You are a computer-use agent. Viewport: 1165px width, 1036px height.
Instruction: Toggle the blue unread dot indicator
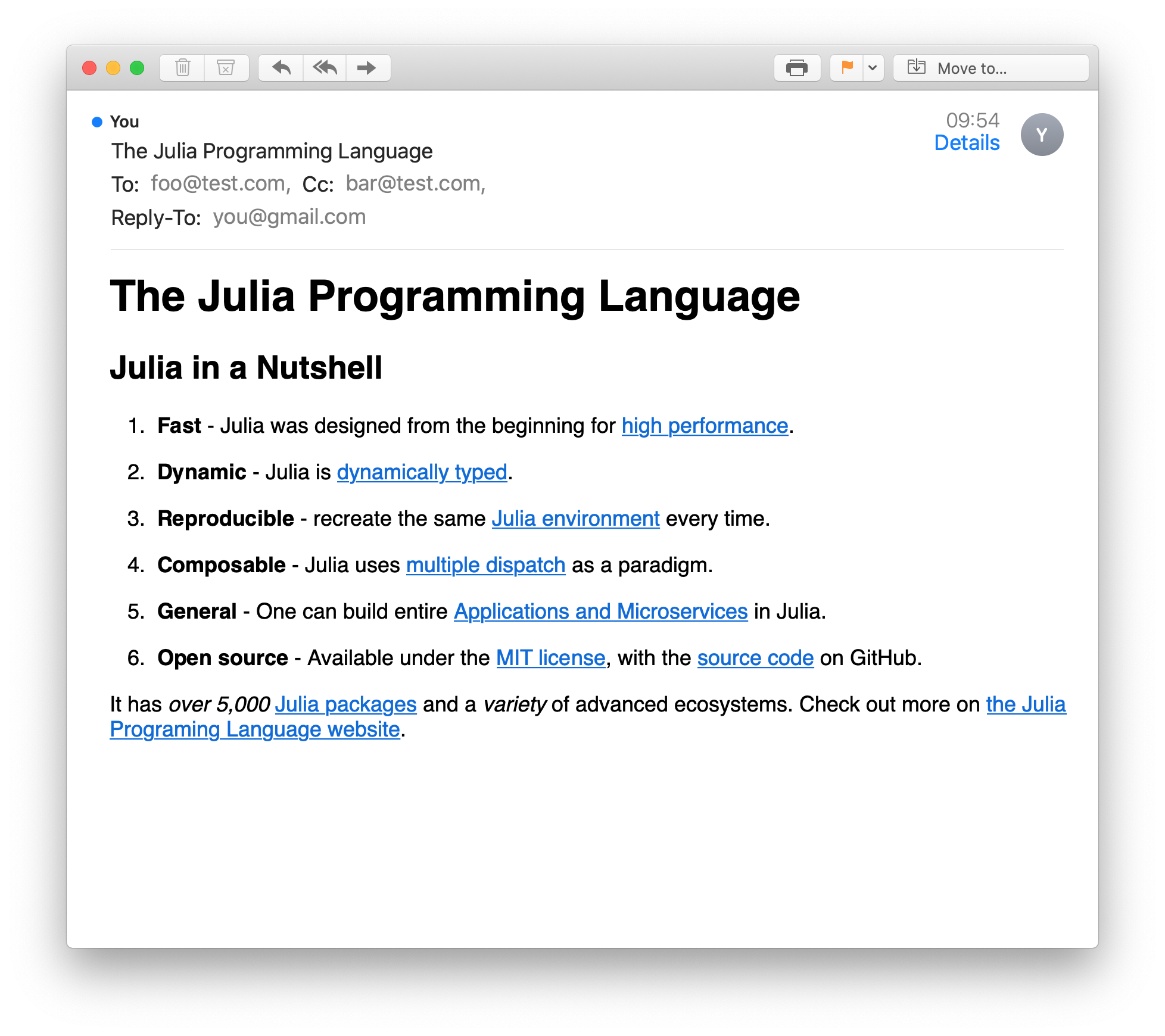[97, 122]
